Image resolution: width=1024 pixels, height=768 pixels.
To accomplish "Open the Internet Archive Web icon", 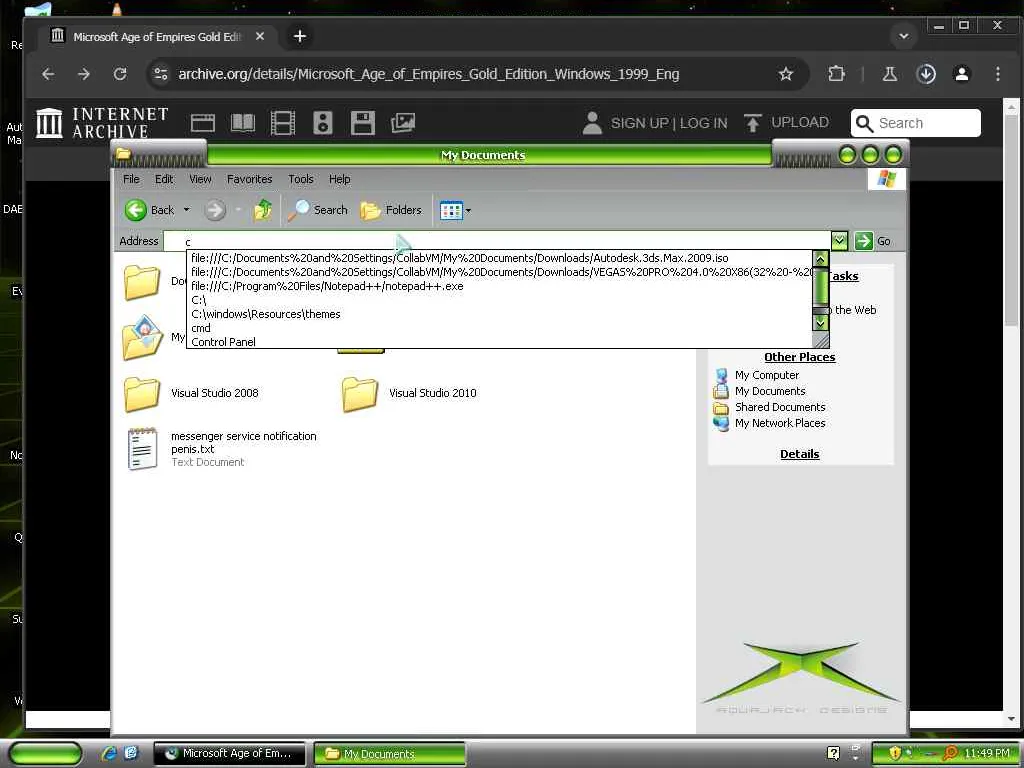I will pos(202,123).
